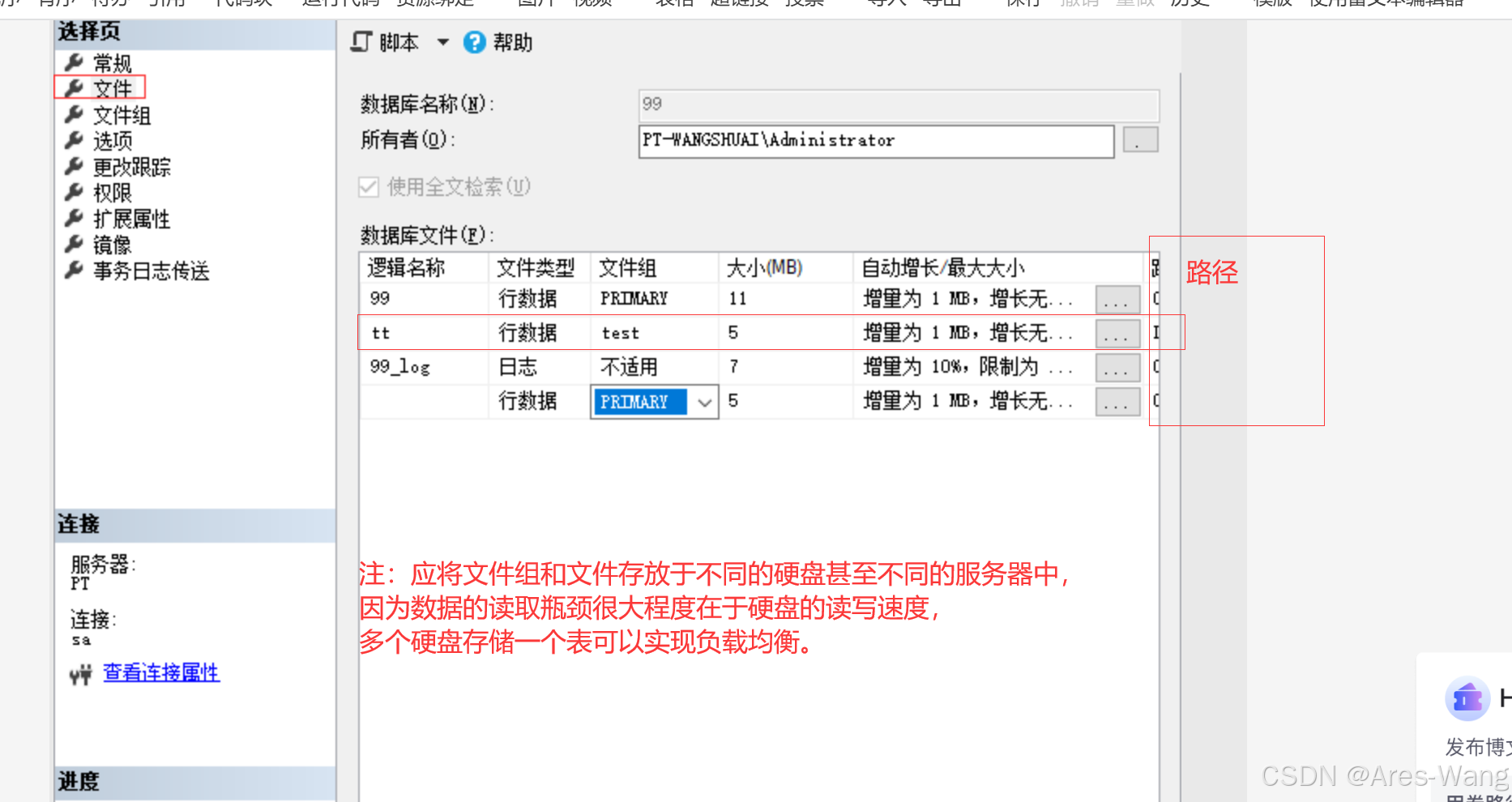Select the logical name cell tt
This screenshot has width=1512, height=802.
coord(425,332)
